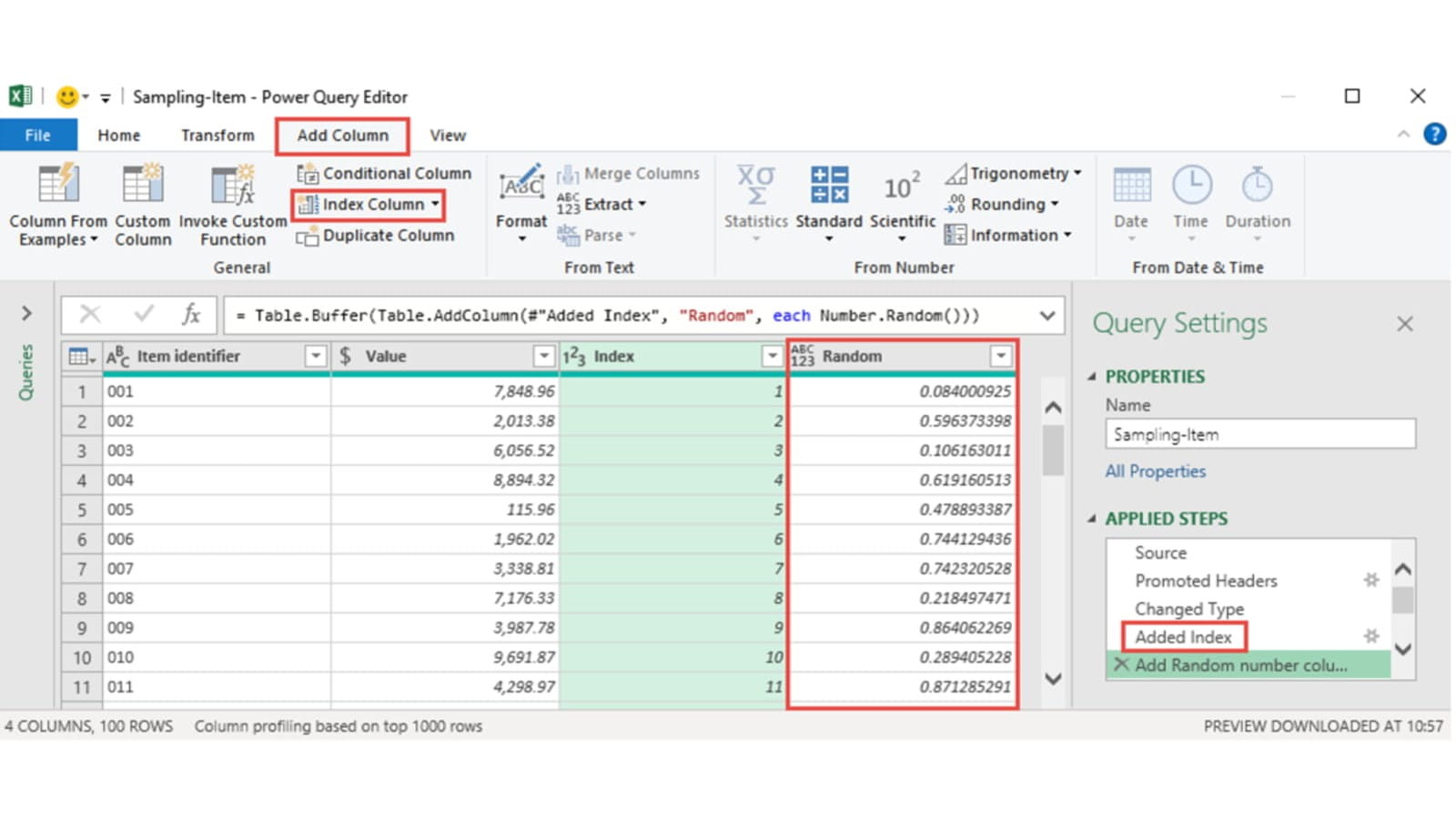Collapse the APPLIED STEPS section
The image size is (1456, 819).
[x=1092, y=519]
